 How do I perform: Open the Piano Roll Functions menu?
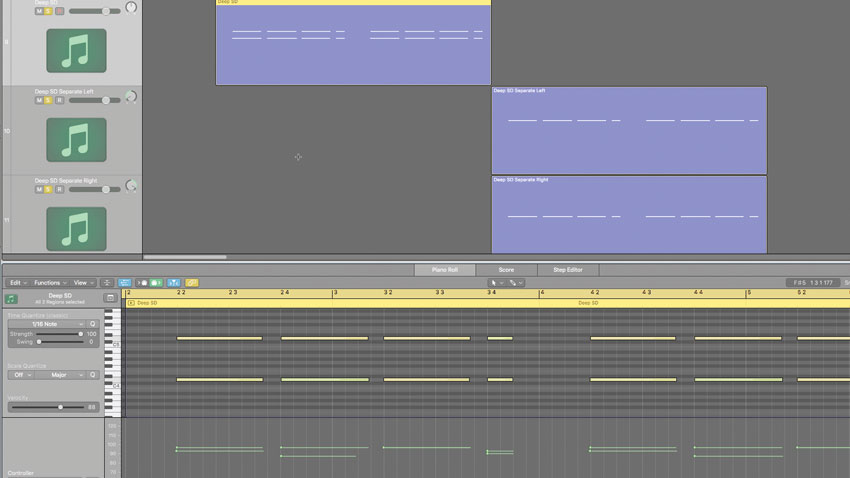(50, 282)
